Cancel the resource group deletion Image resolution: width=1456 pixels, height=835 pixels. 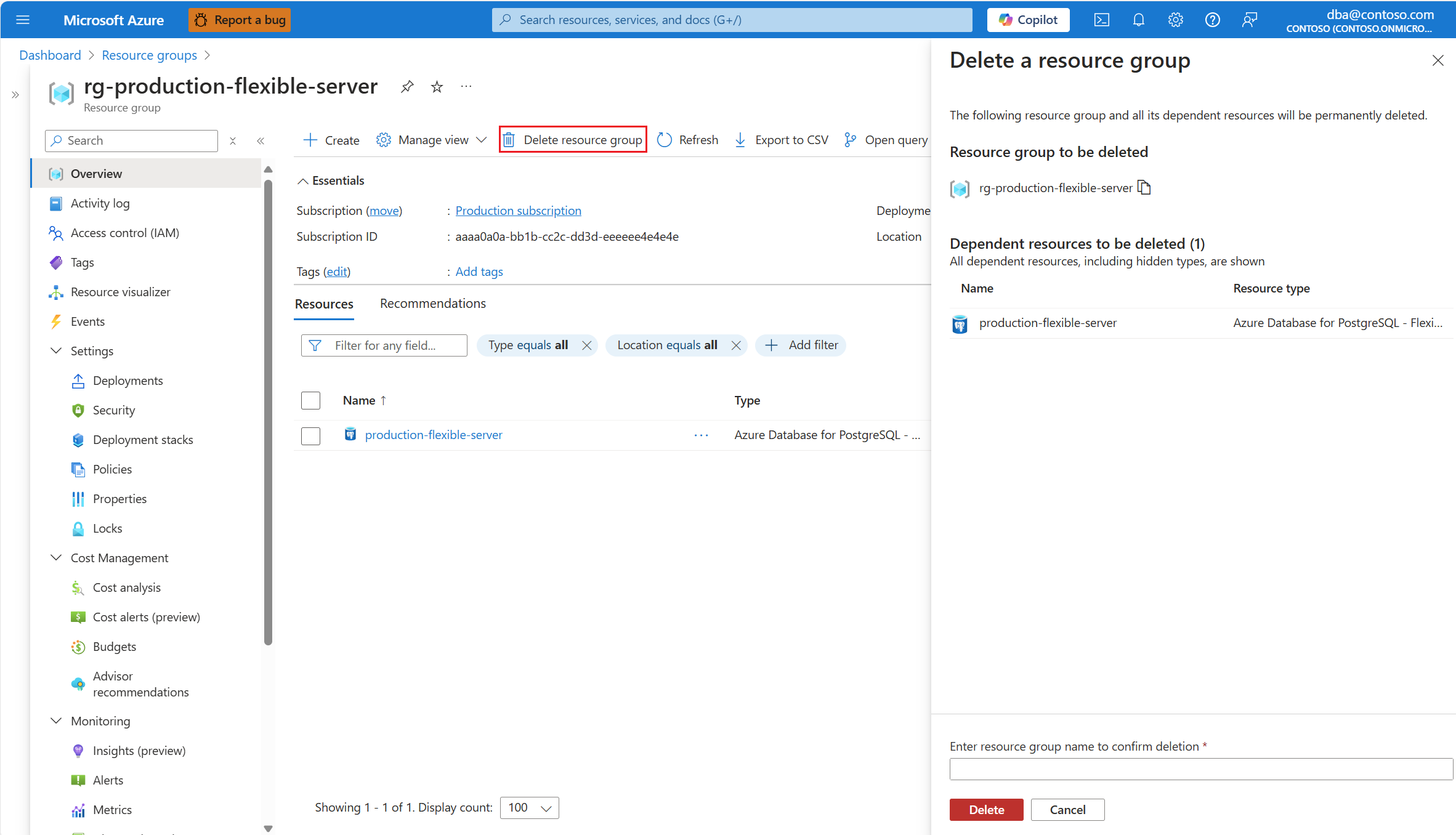tap(1067, 810)
